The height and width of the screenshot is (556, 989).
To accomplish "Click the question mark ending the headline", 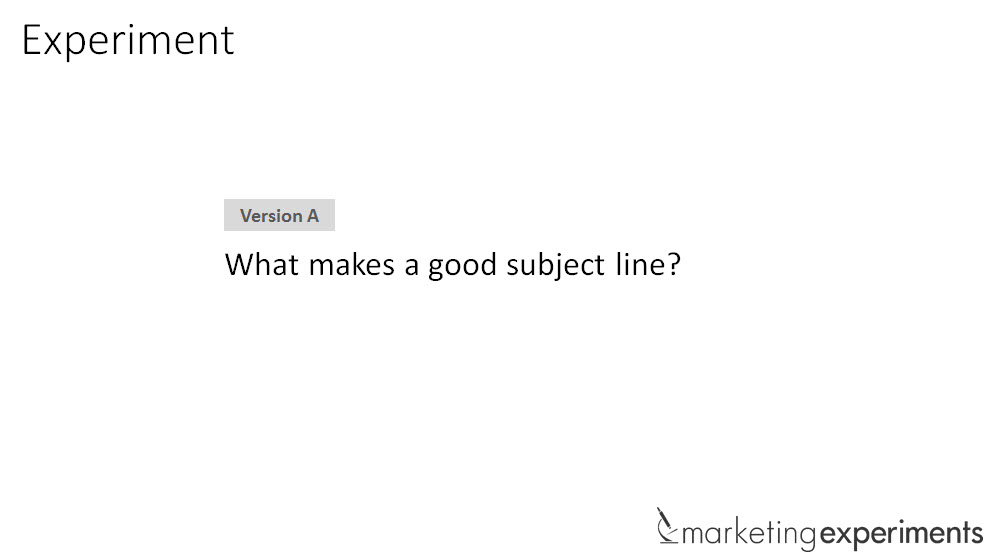I will [672, 265].
